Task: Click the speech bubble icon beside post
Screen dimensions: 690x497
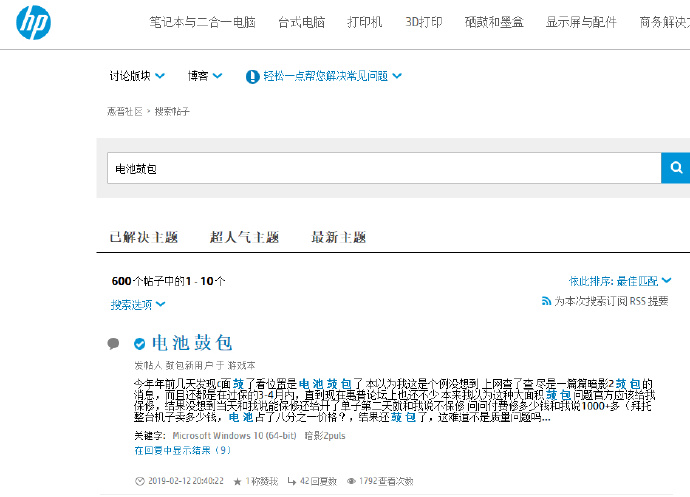Action: point(114,343)
